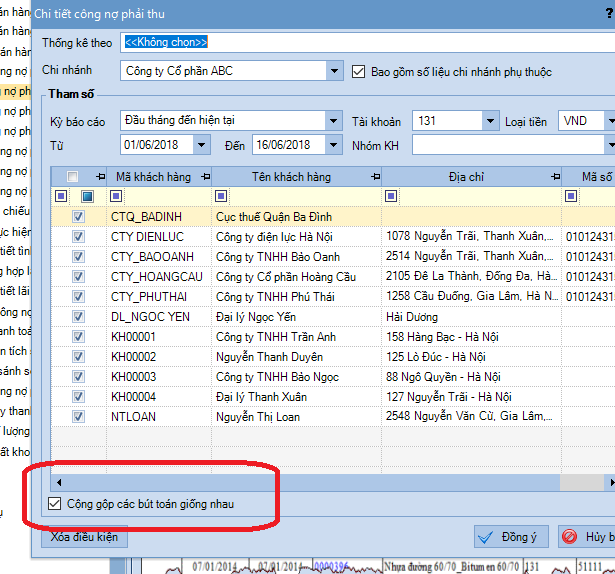
Task: Expand the Tài khoản 131 dropdown
Action: (489, 121)
